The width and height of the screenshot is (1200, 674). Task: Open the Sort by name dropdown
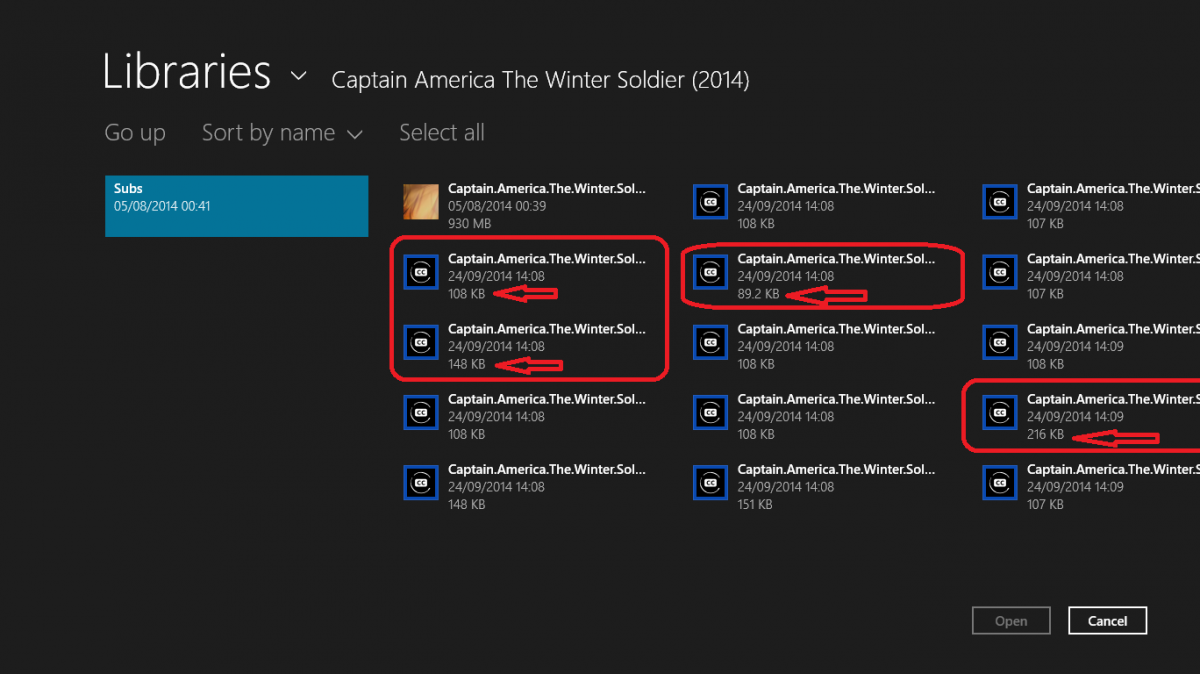coord(282,133)
